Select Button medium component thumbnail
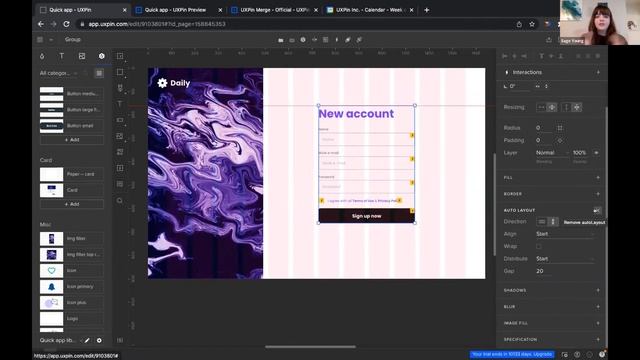The width and height of the screenshot is (640, 360). tap(51, 94)
